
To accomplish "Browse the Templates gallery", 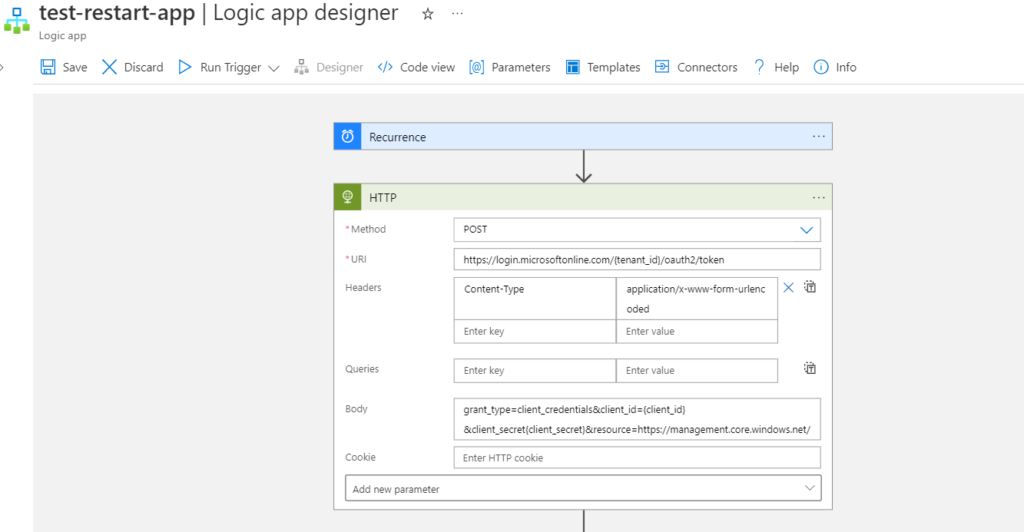I will (603, 67).
